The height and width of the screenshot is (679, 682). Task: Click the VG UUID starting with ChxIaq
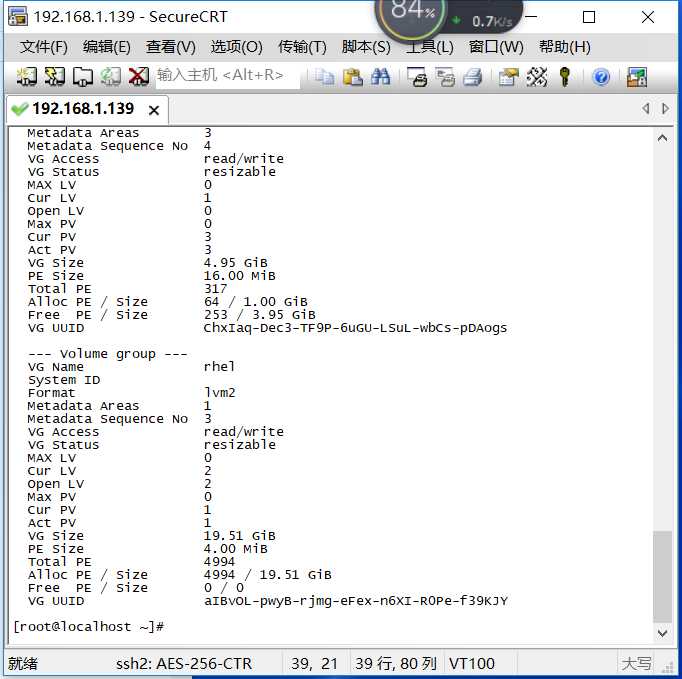[x=355, y=328]
